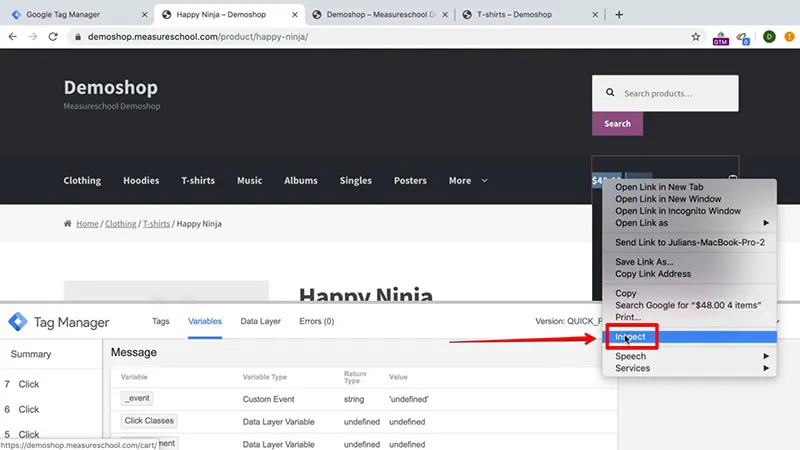
Task: Reload the page with refresh icon
Action: 53,37
